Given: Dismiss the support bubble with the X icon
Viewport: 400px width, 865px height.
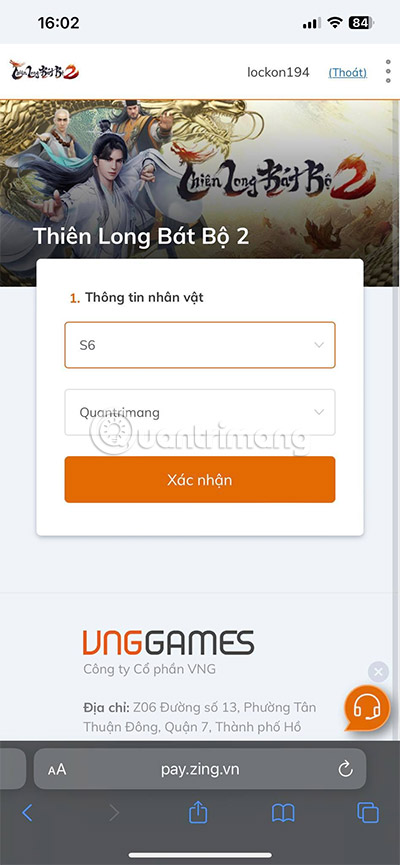Looking at the screenshot, I should click(378, 672).
